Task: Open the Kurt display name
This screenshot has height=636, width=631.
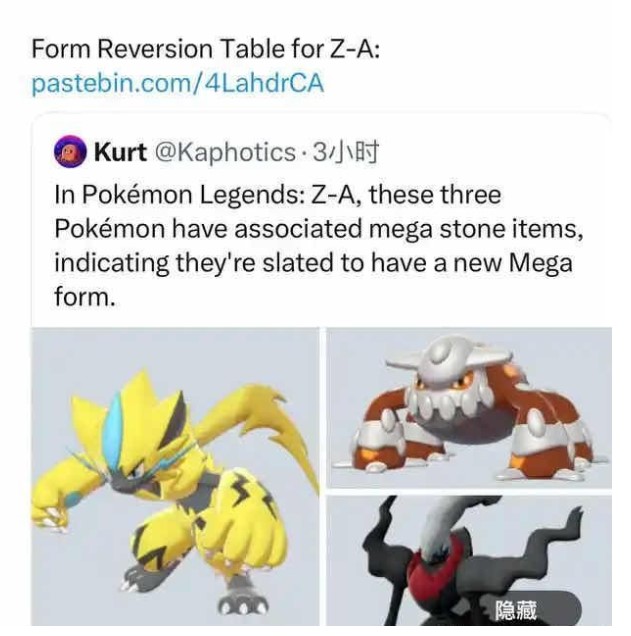Action: (x=120, y=152)
